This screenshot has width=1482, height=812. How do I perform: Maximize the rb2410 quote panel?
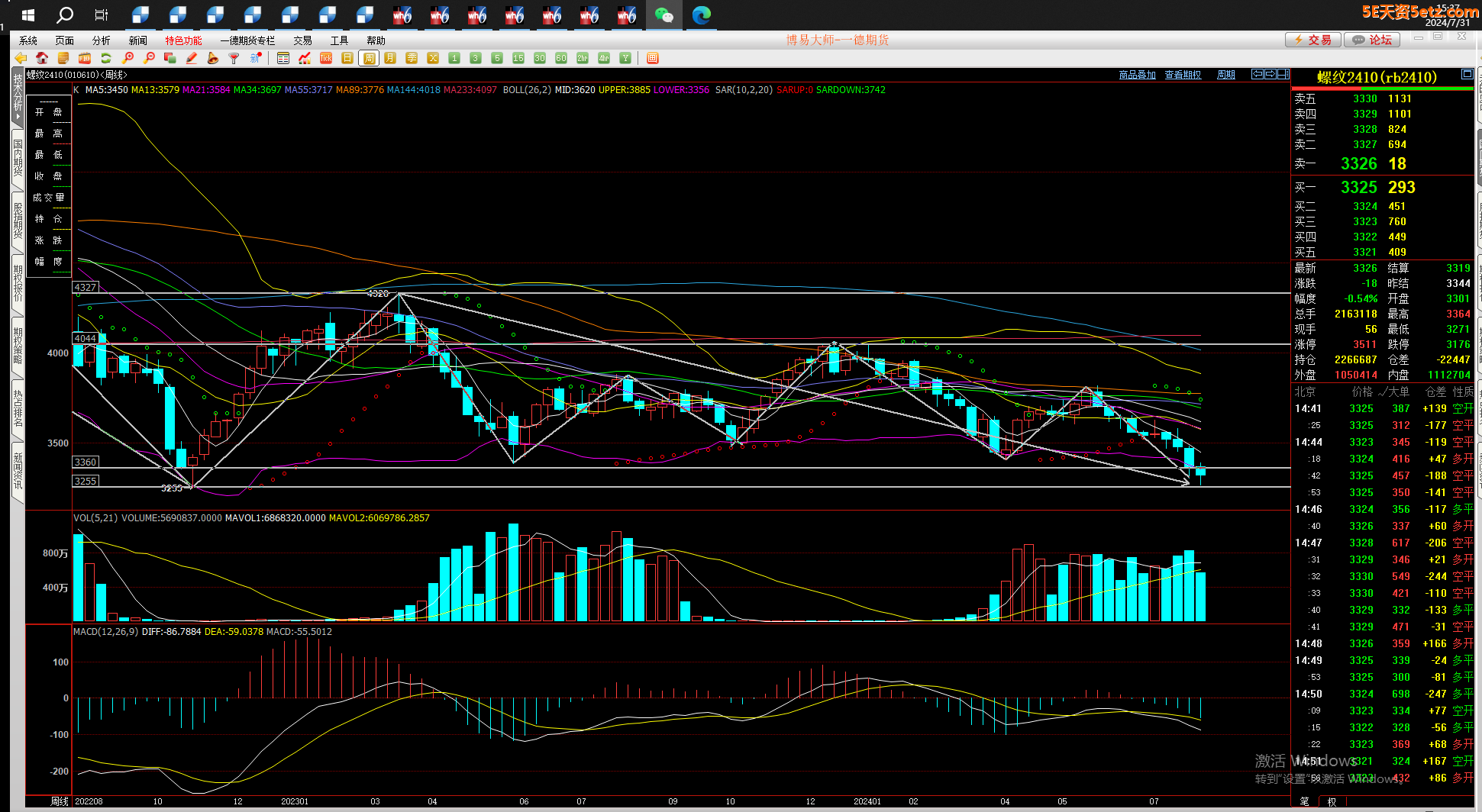(1467, 74)
